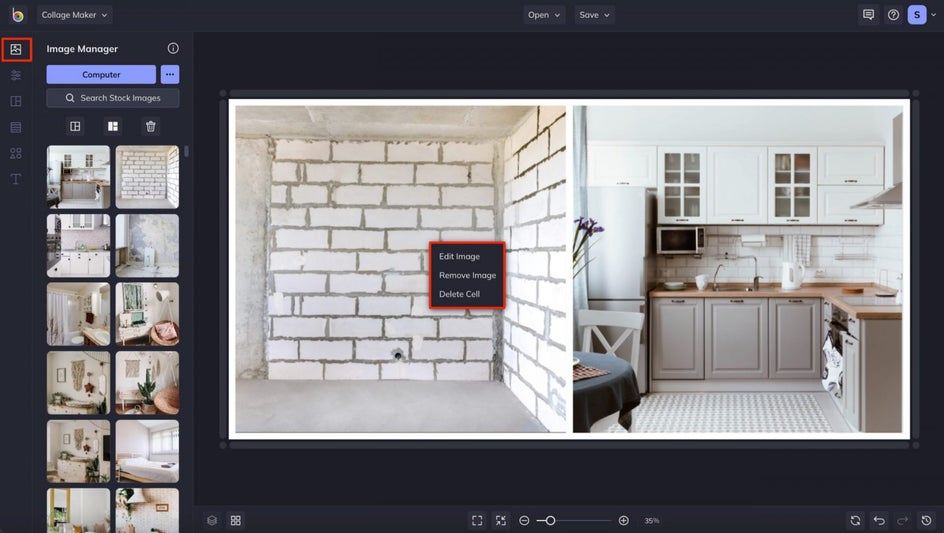Open the Image Manager sidebar icon
Screen dimensions: 944x533
[16, 49]
